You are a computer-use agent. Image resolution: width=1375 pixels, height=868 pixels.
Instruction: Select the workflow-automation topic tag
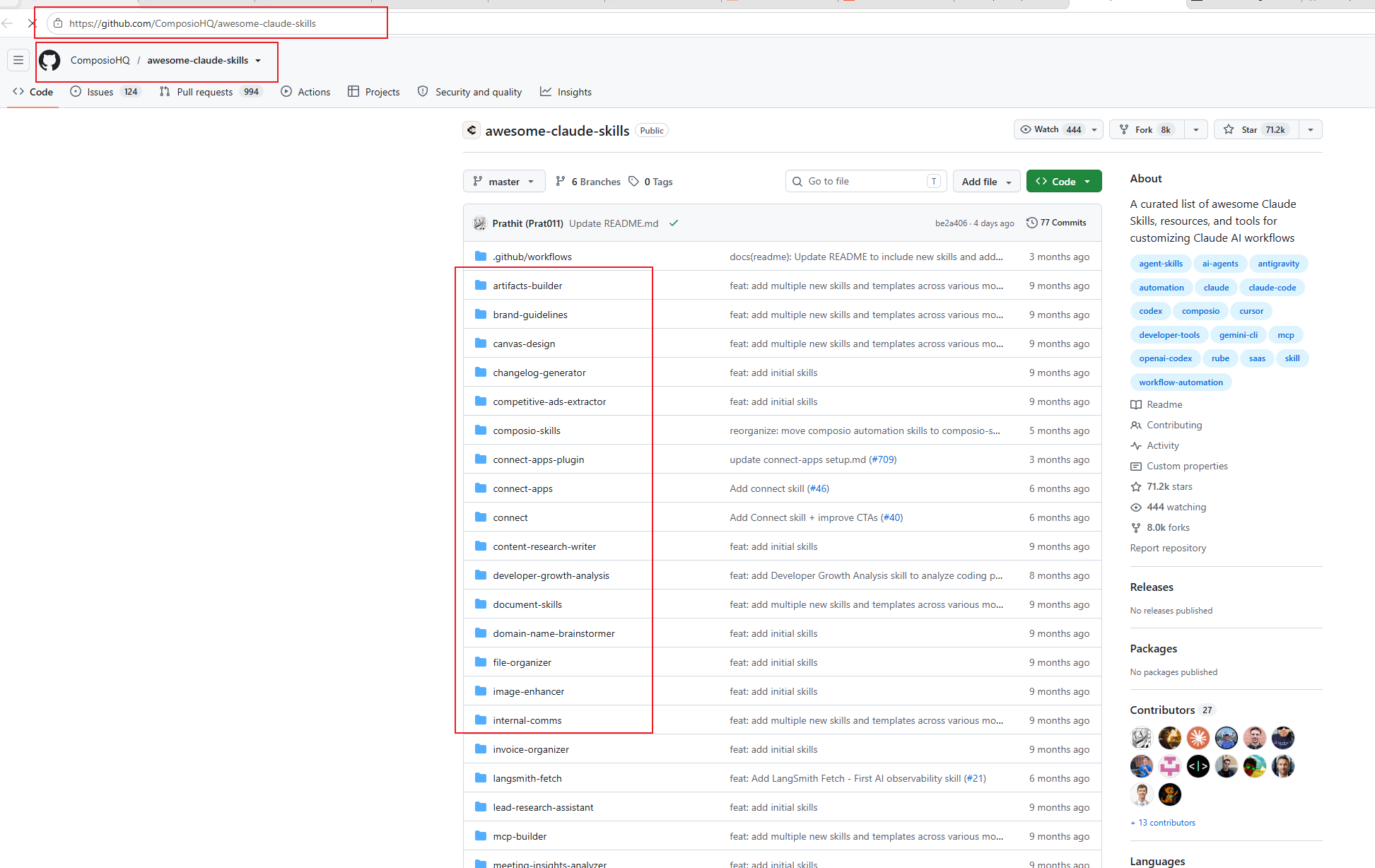(x=1181, y=382)
